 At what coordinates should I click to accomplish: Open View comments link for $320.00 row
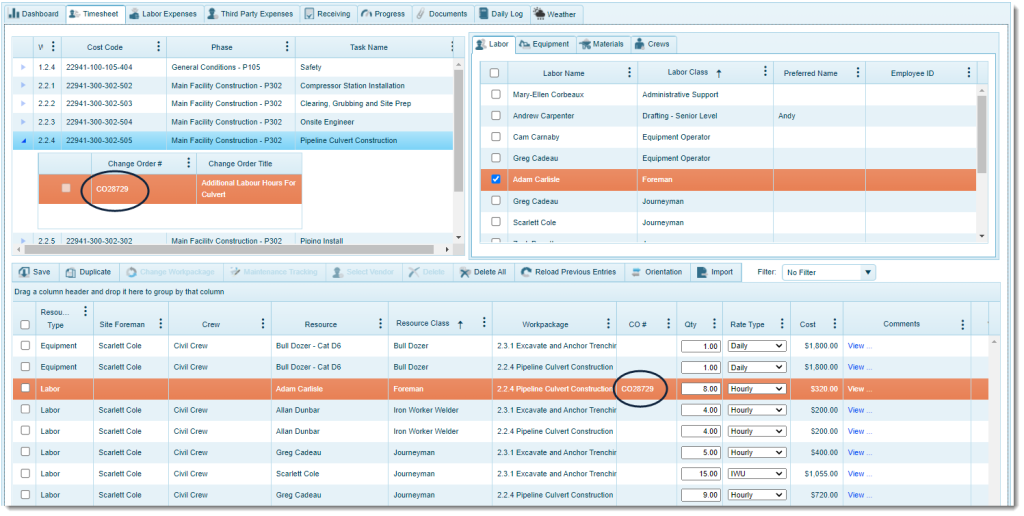[859, 389]
